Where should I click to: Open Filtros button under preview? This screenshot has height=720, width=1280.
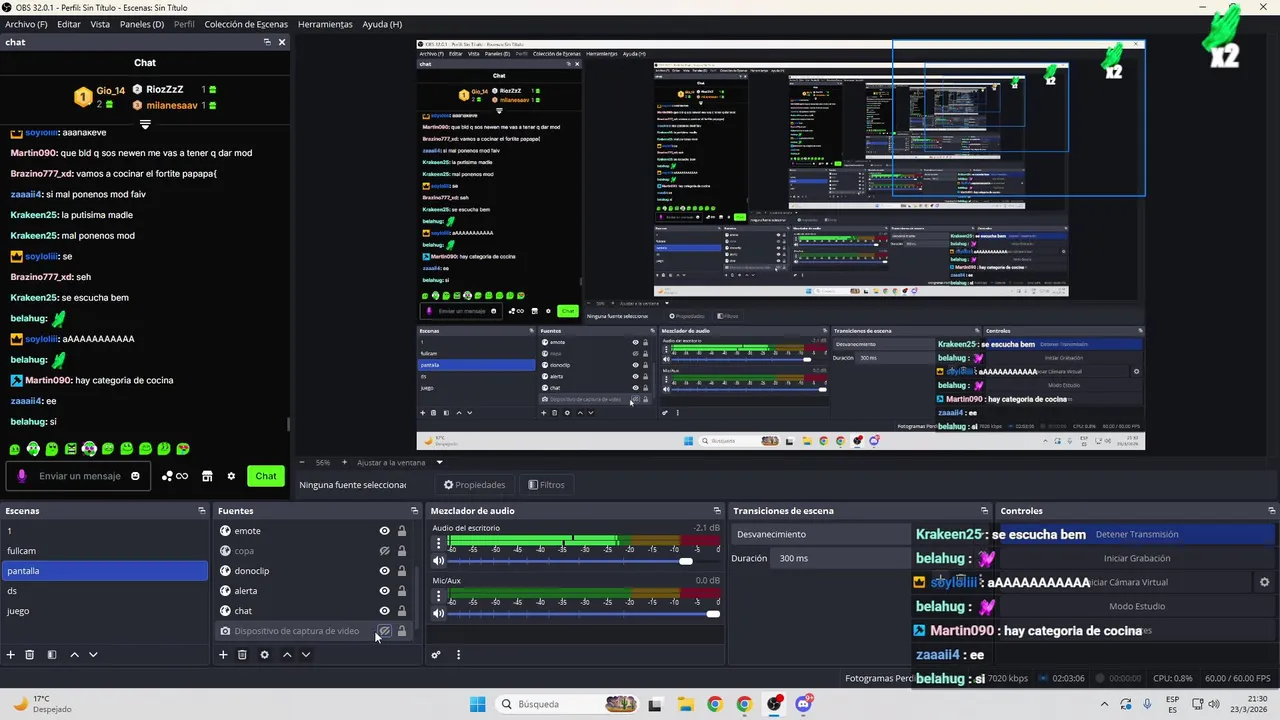pos(546,485)
